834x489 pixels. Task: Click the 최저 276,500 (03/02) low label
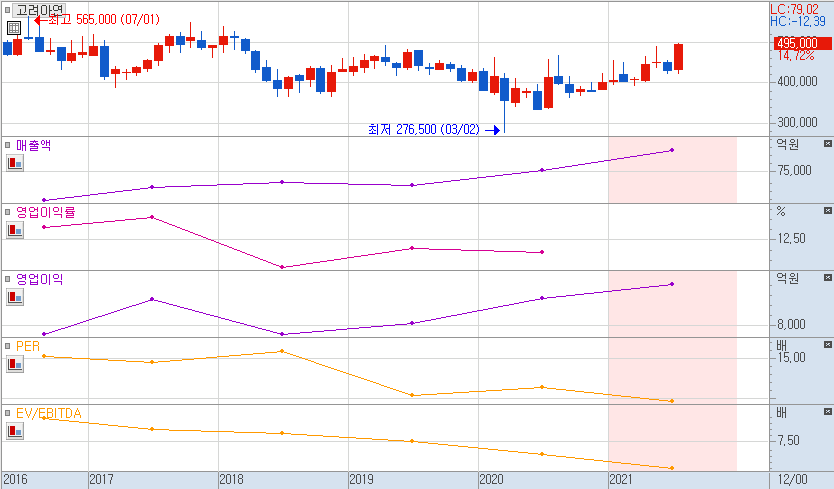pyautogui.click(x=424, y=129)
